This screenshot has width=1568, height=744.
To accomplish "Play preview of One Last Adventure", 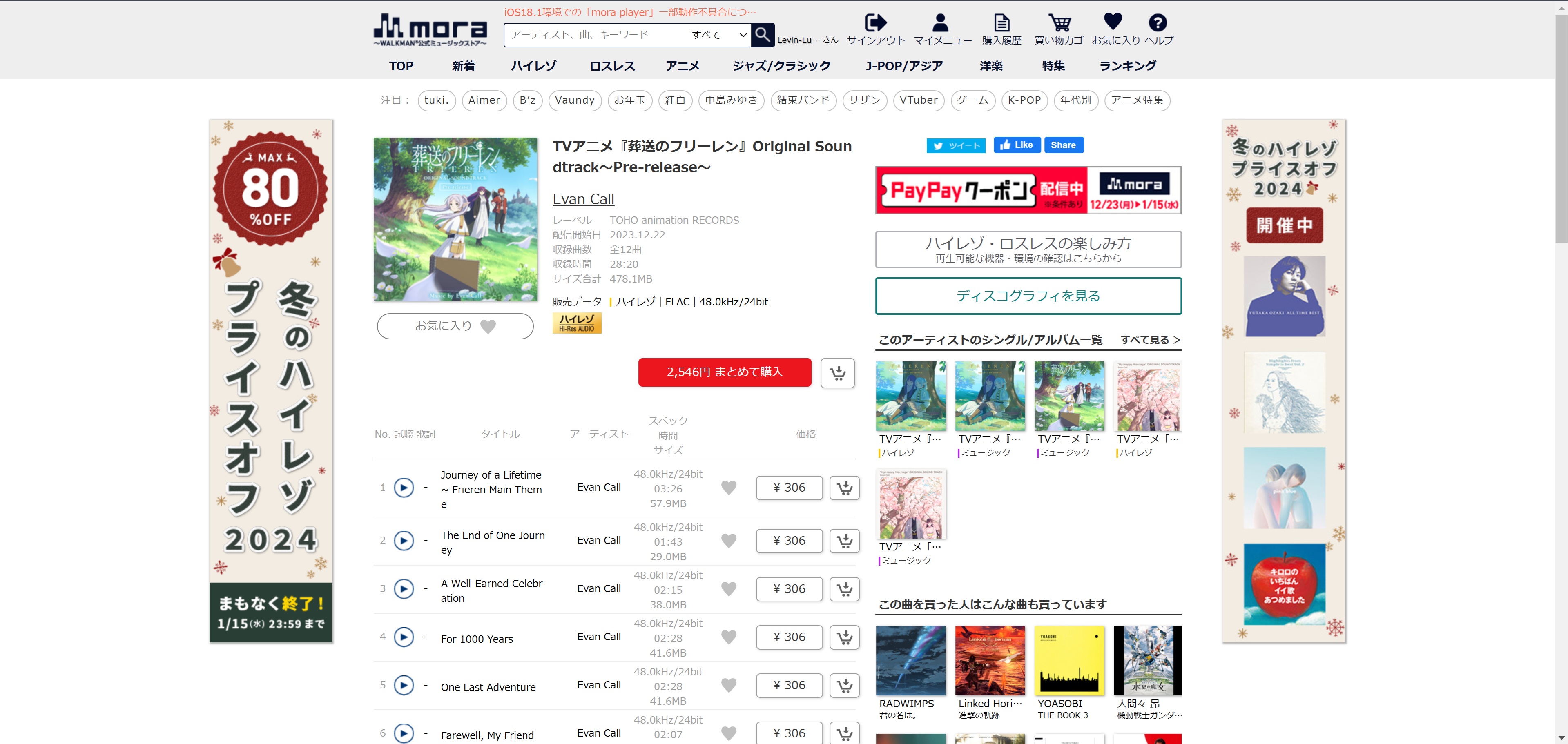I will [x=404, y=686].
